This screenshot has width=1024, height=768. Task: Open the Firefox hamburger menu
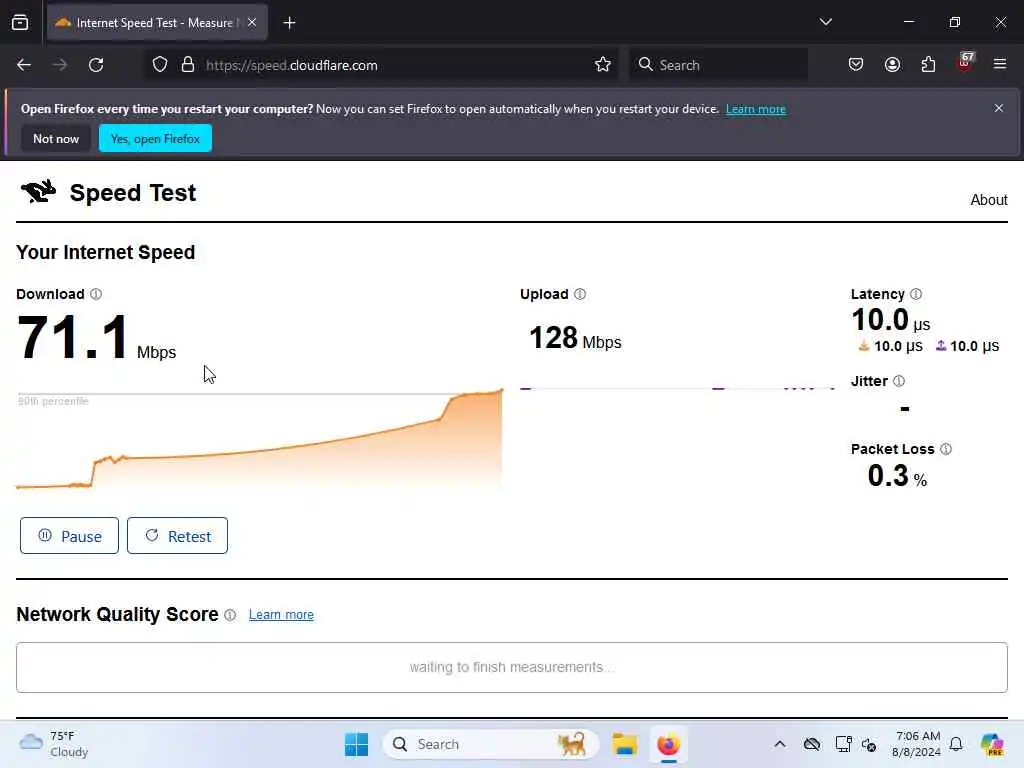1000,64
